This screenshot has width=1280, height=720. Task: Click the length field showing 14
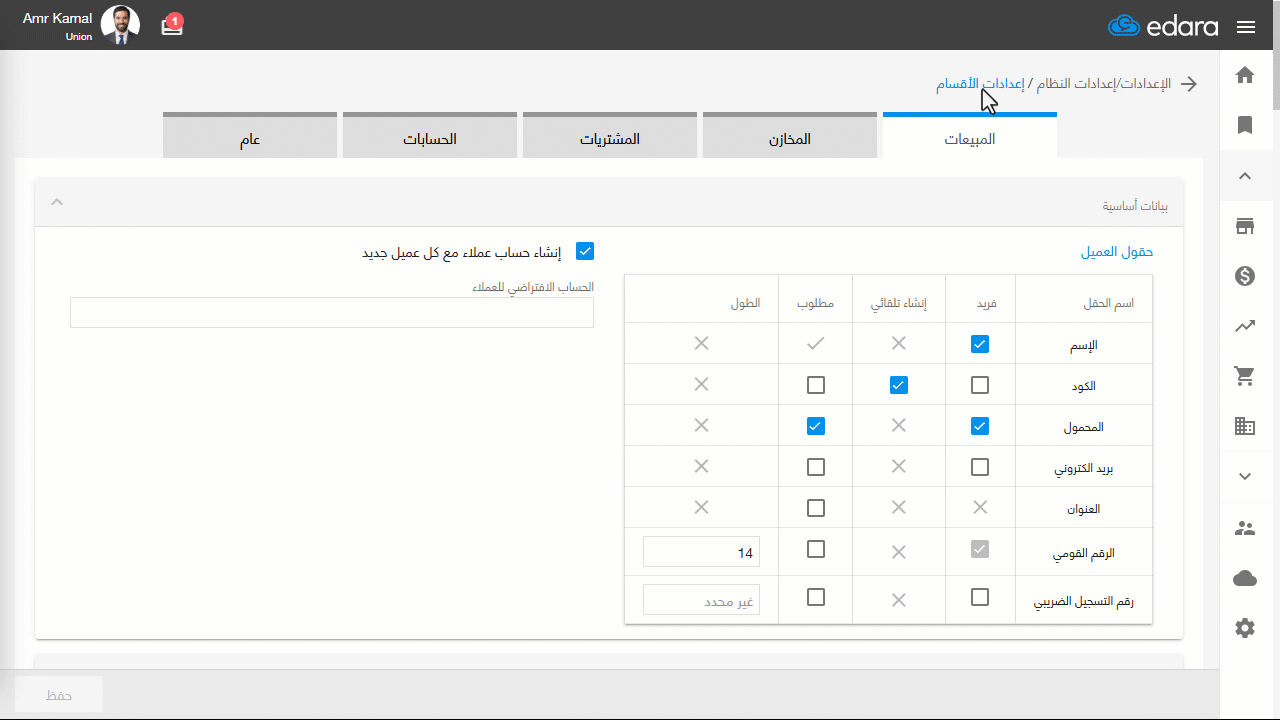[x=701, y=551]
